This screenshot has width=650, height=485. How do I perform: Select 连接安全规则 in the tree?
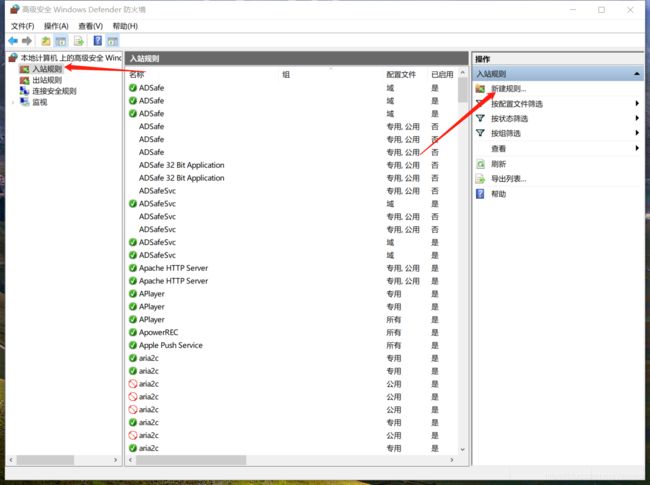54,91
